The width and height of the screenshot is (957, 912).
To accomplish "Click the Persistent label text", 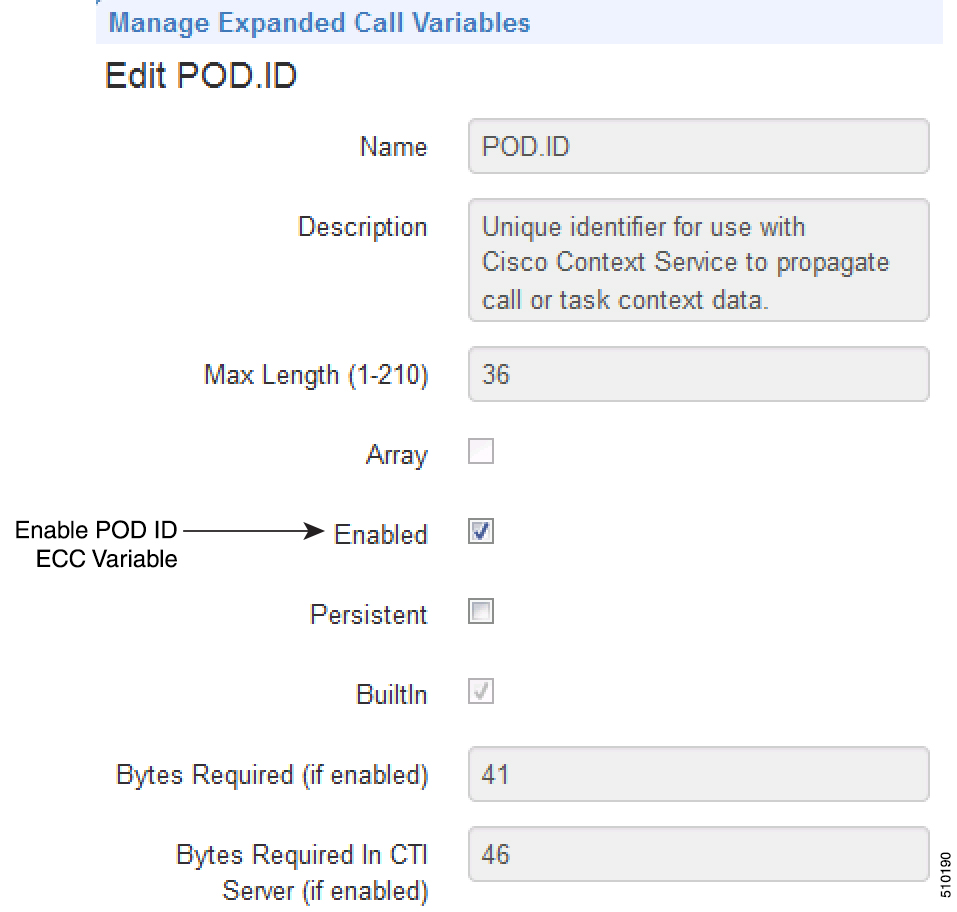I will coord(368,615).
